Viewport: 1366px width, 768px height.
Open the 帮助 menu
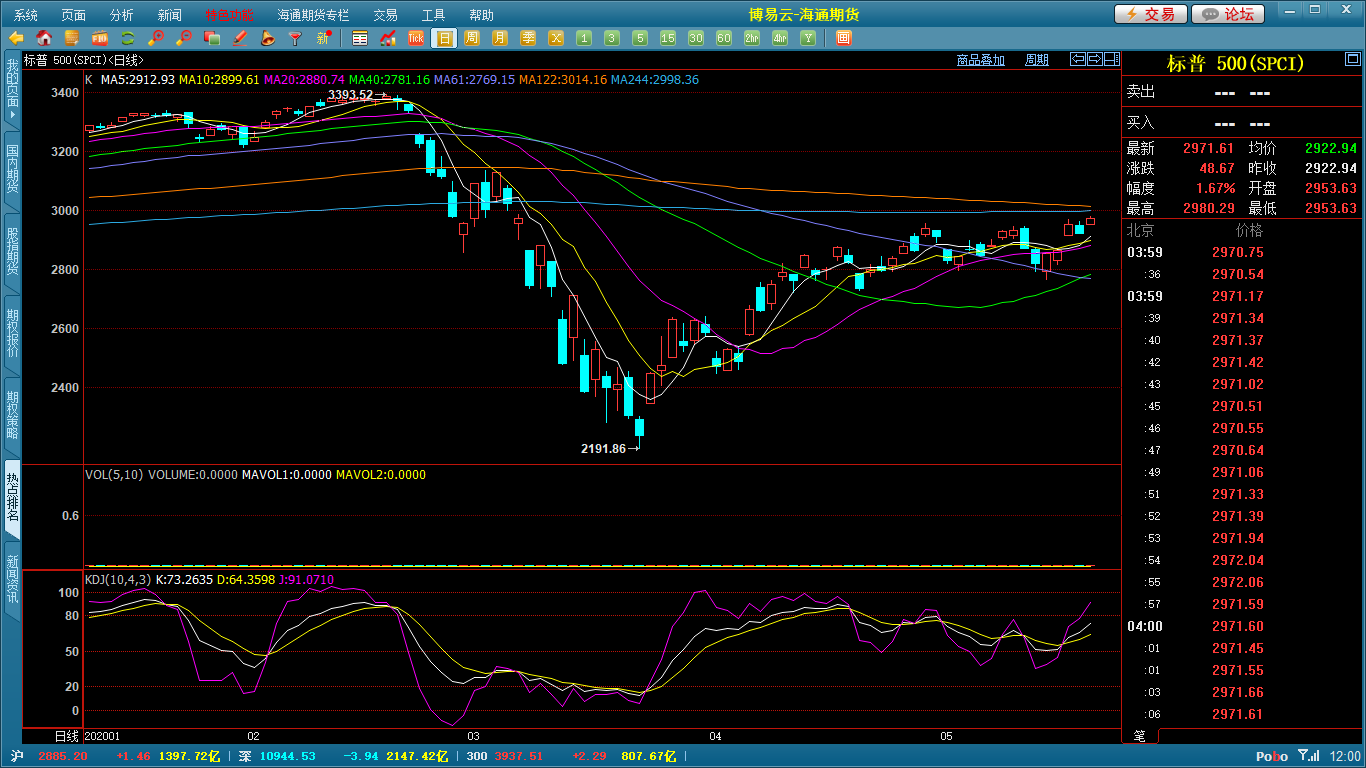click(481, 15)
